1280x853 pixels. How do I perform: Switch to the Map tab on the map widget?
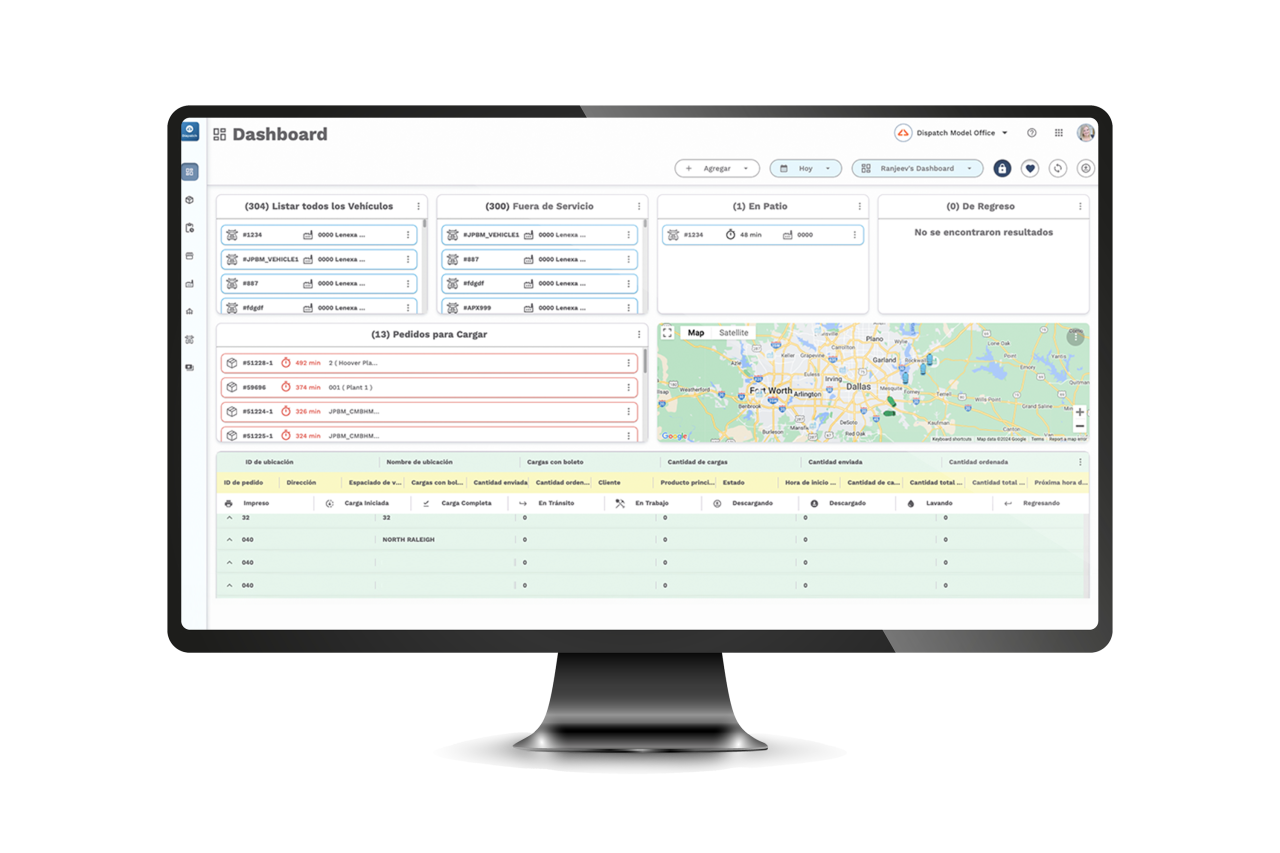pyautogui.click(x=696, y=332)
